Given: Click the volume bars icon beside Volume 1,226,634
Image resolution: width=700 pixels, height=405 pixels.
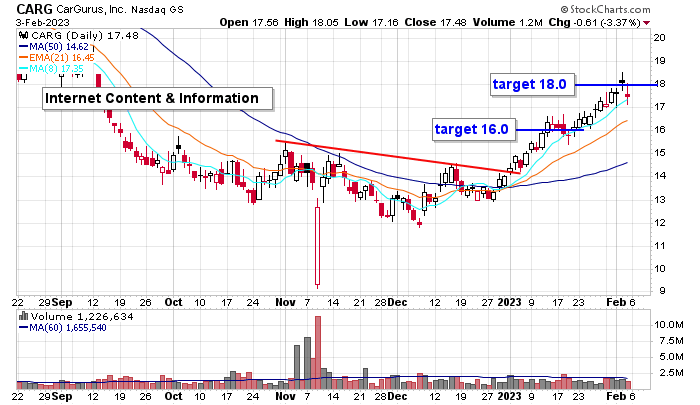Looking at the screenshot, I should click(24, 316).
